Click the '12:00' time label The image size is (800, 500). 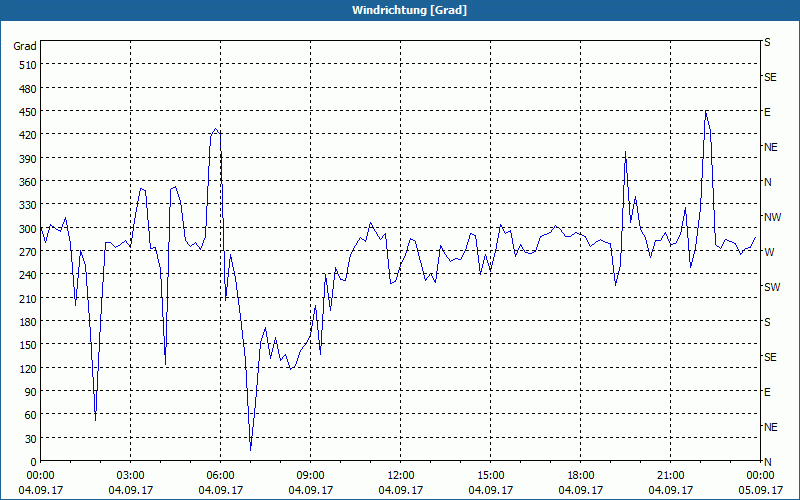click(x=401, y=476)
